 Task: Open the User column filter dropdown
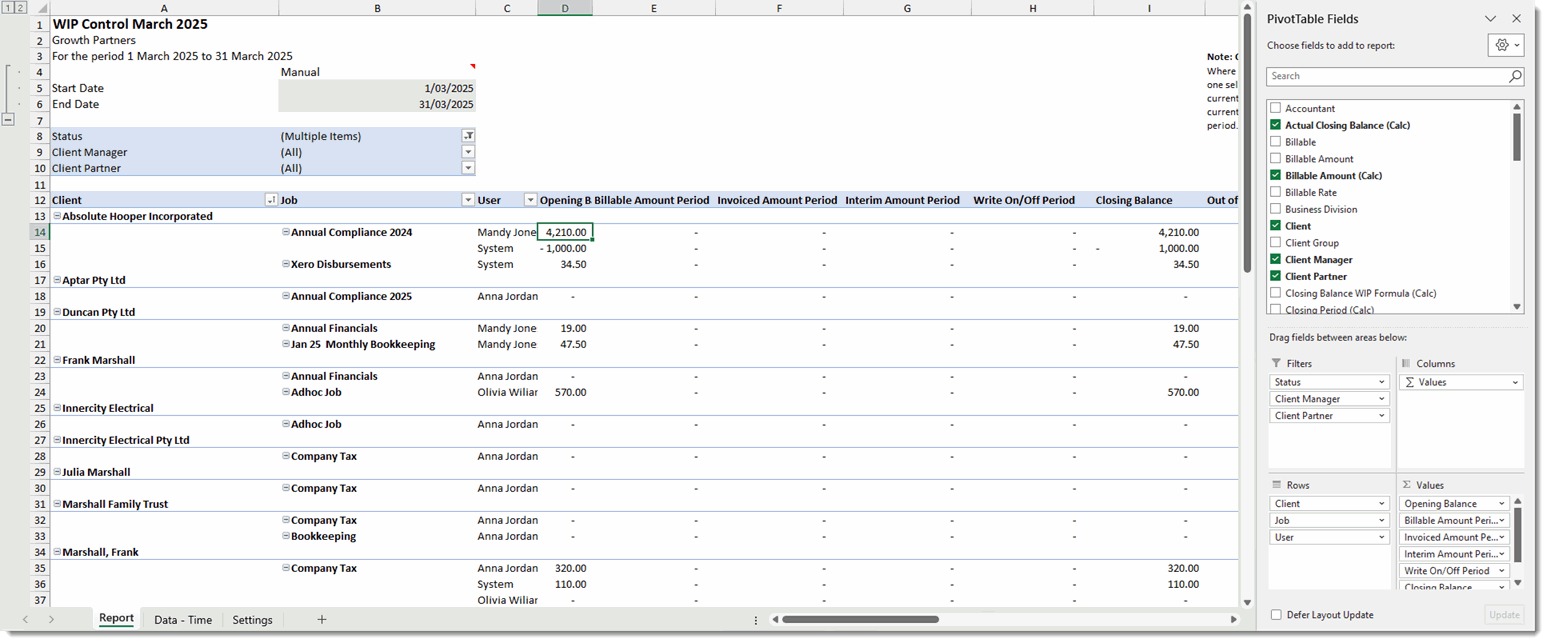click(x=530, y=200)
